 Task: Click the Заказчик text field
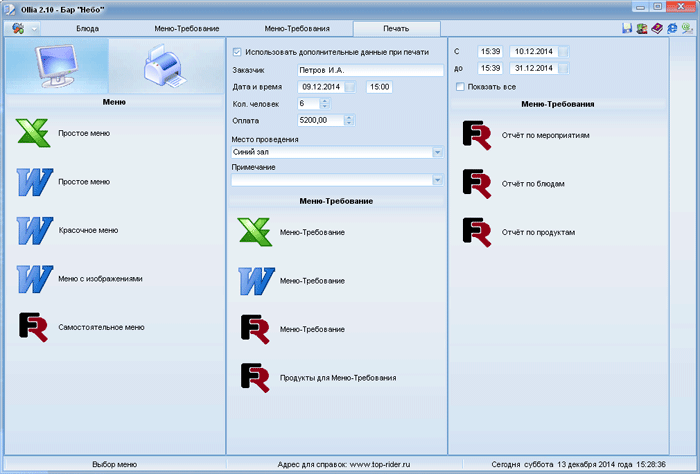tap(369, 71)
